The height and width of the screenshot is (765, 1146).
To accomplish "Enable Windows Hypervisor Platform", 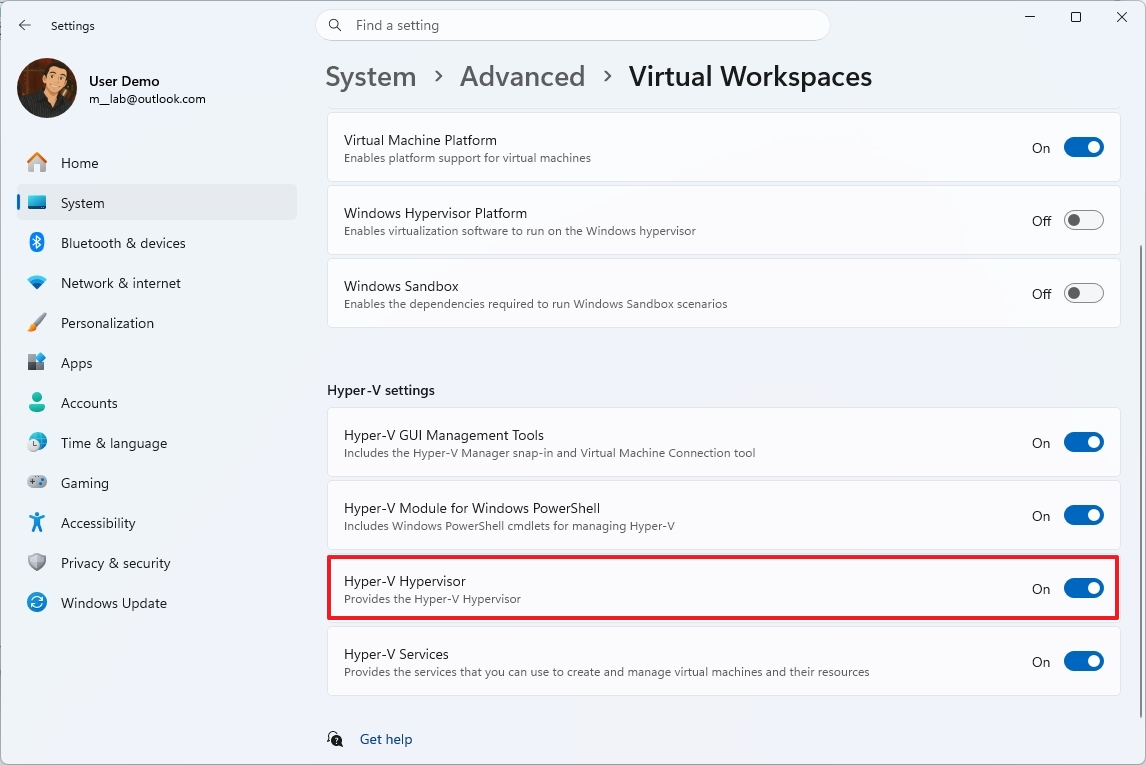I will 1084,220.
